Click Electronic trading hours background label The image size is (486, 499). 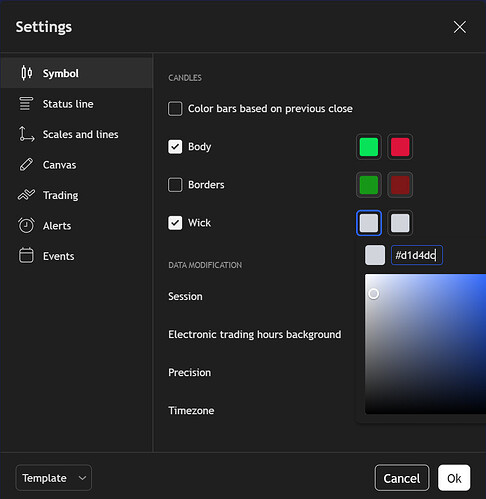coord(255,334)
